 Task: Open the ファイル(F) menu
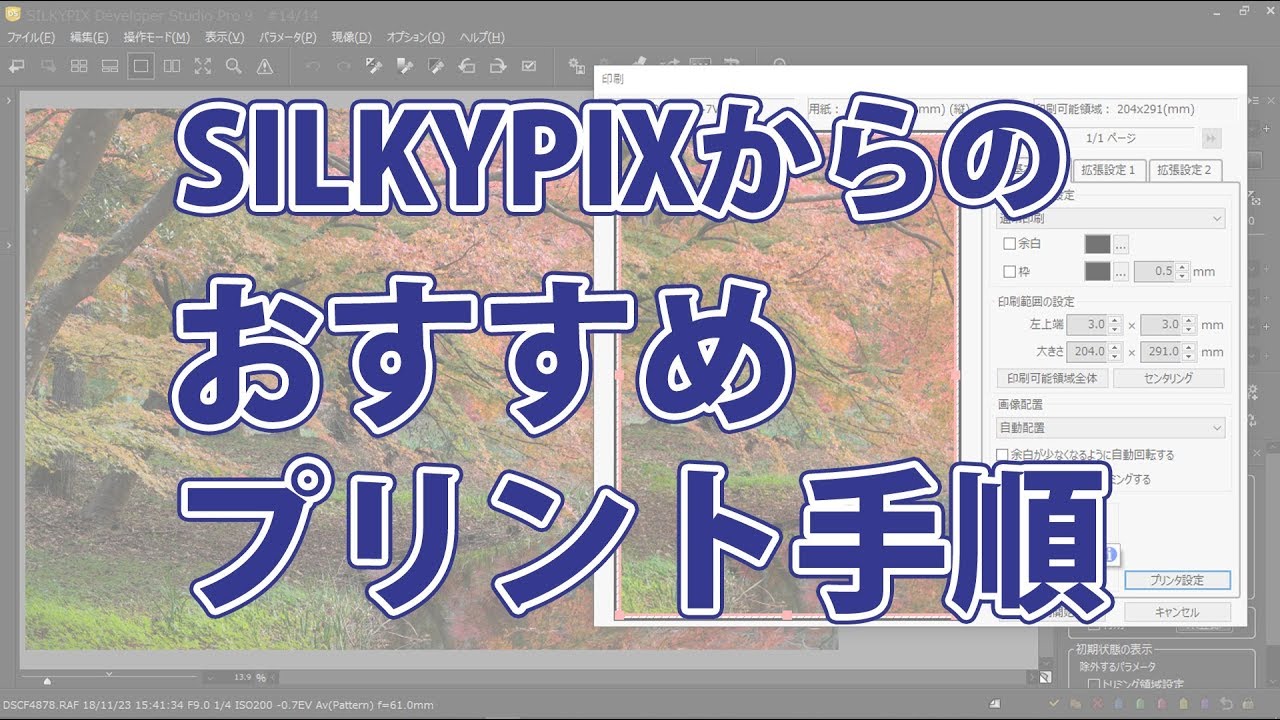tap(31, 37)
